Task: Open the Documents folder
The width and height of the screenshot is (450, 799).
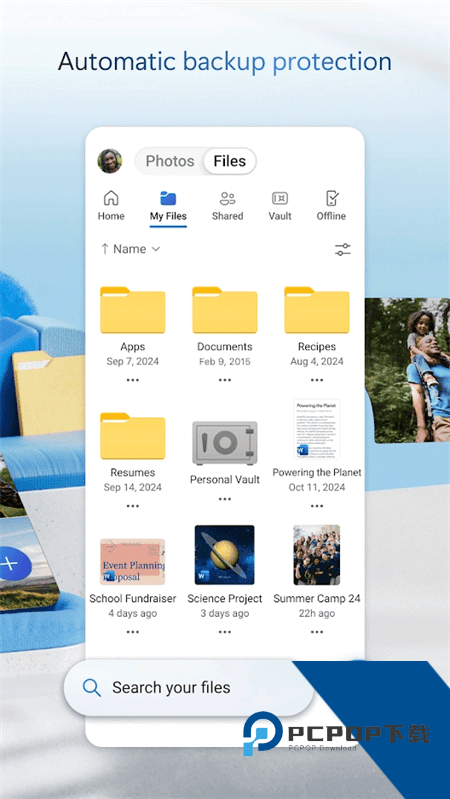Action: [x=225, y=310]
